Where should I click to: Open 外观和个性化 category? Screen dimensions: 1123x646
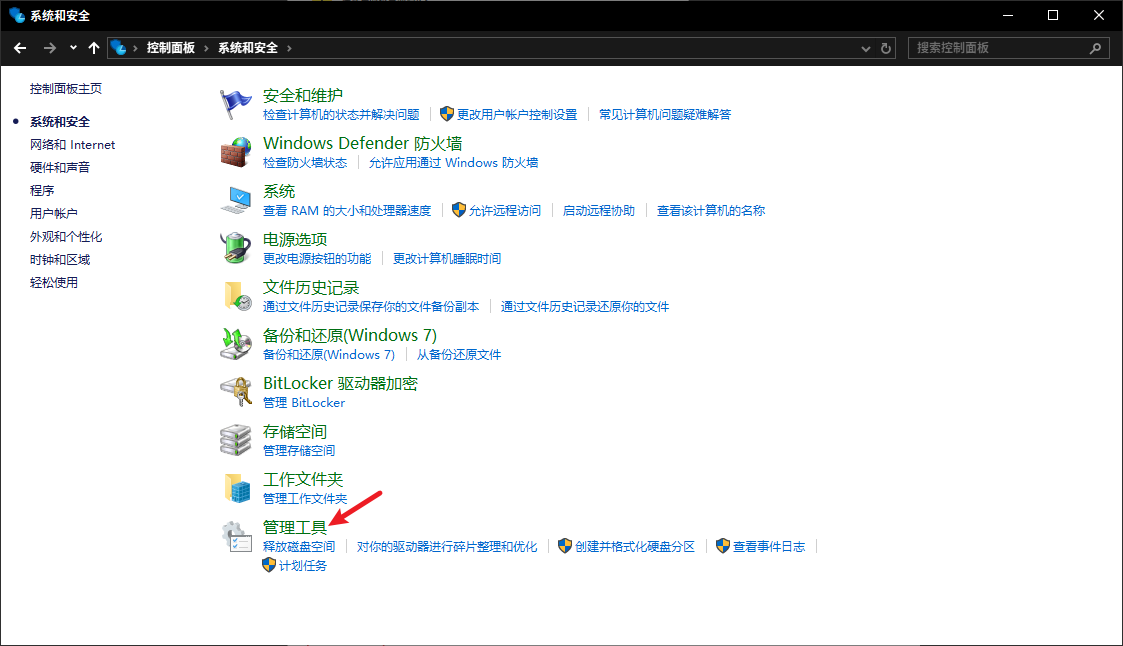(66, 236)
